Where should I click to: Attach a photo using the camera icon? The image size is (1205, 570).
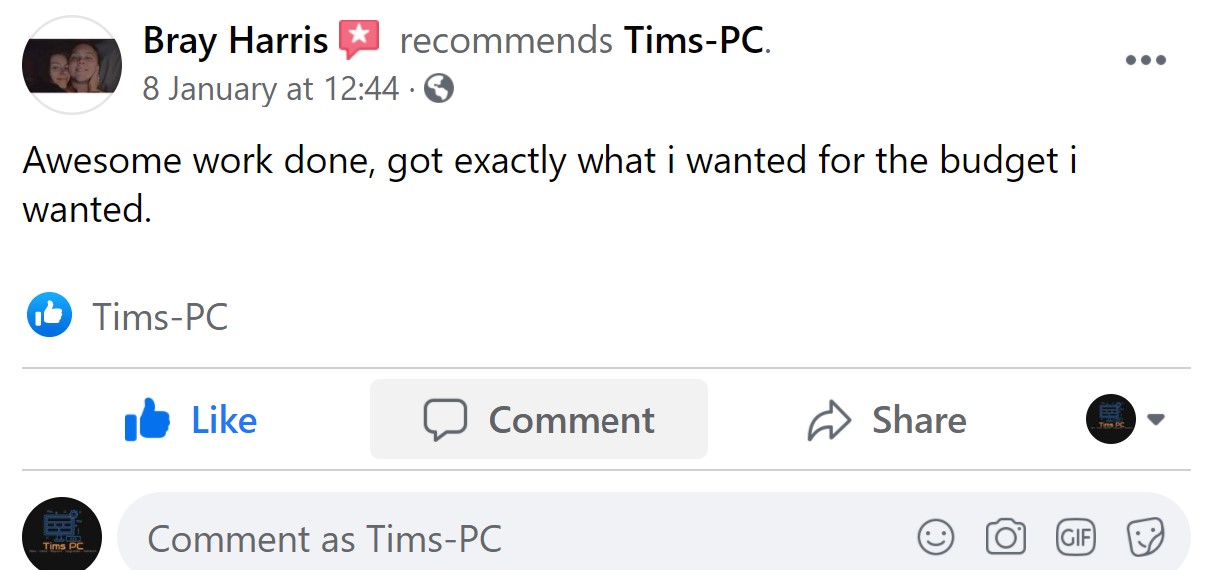(x=1005, y=538)
